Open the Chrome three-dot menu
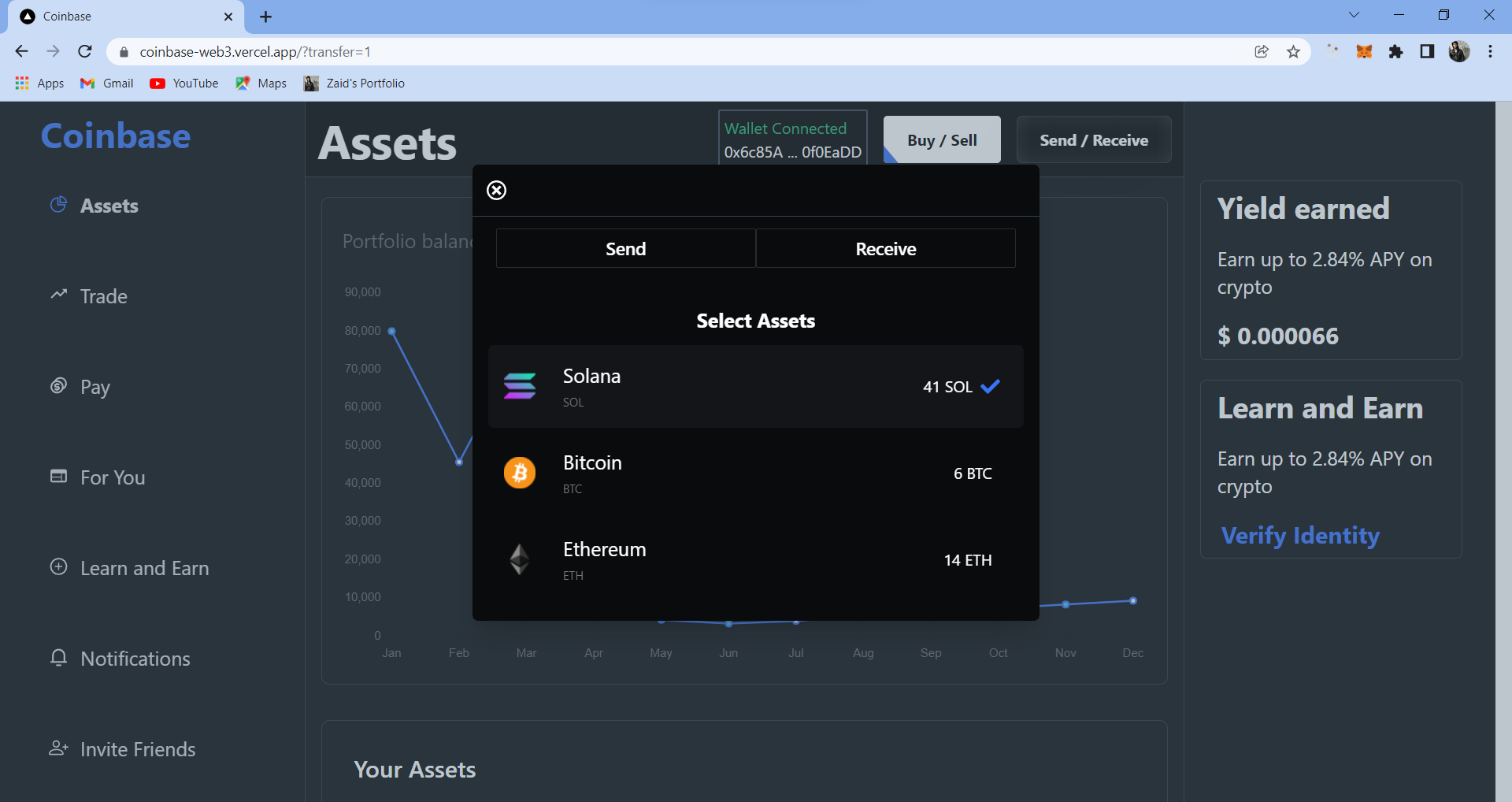1512x802 pixels. 1490,52
